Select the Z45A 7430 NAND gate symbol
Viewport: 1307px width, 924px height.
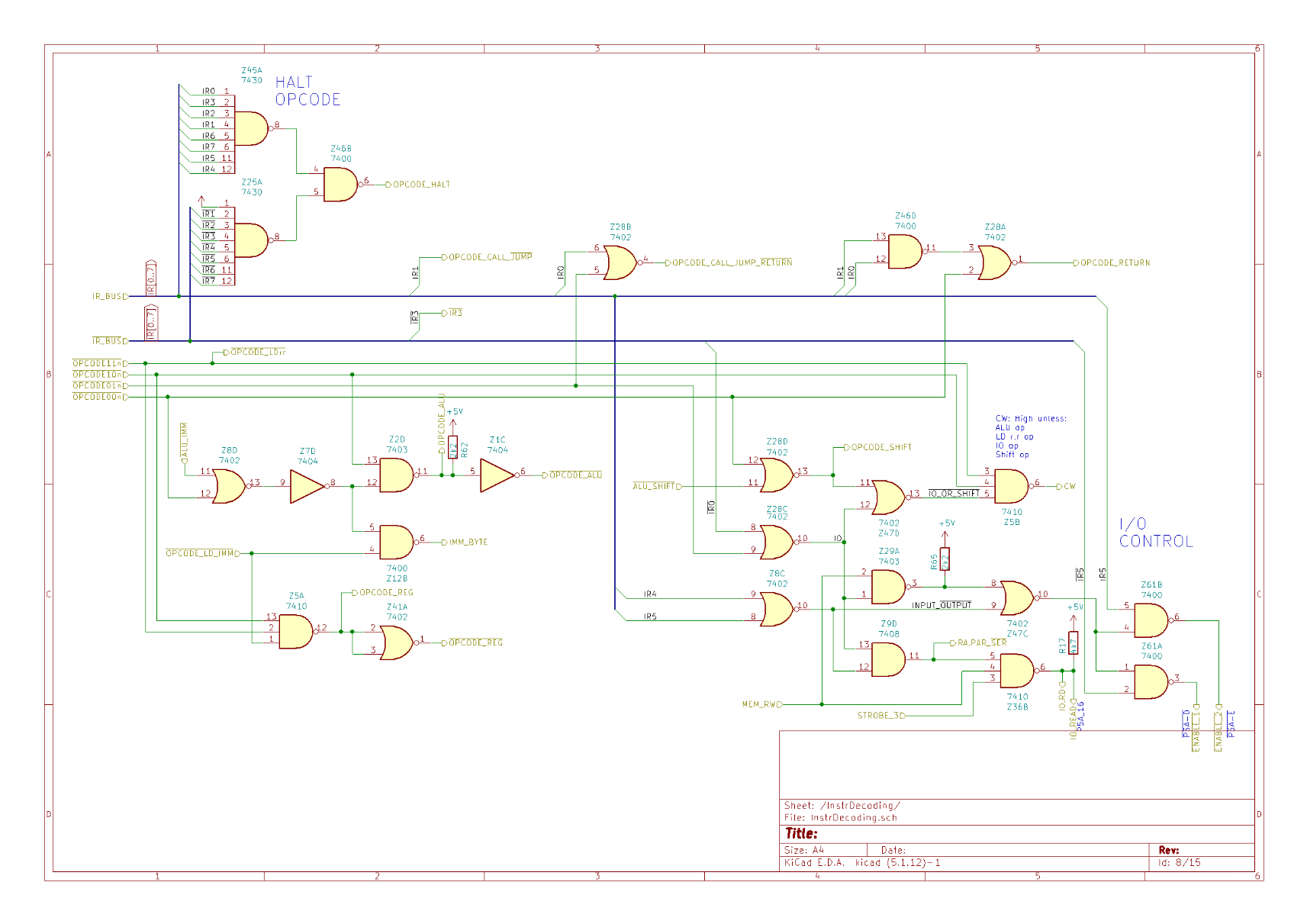coord(250,128)
